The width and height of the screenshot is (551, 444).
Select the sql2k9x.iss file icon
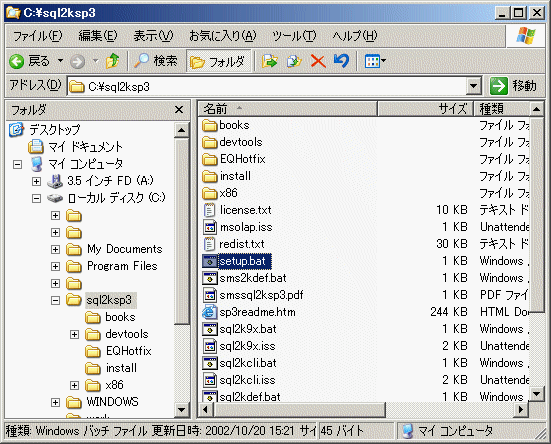pos(210,346)
